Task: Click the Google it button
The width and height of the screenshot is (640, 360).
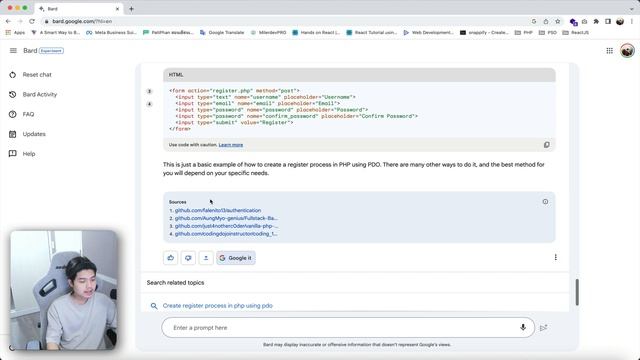Action: coord(236,258)
